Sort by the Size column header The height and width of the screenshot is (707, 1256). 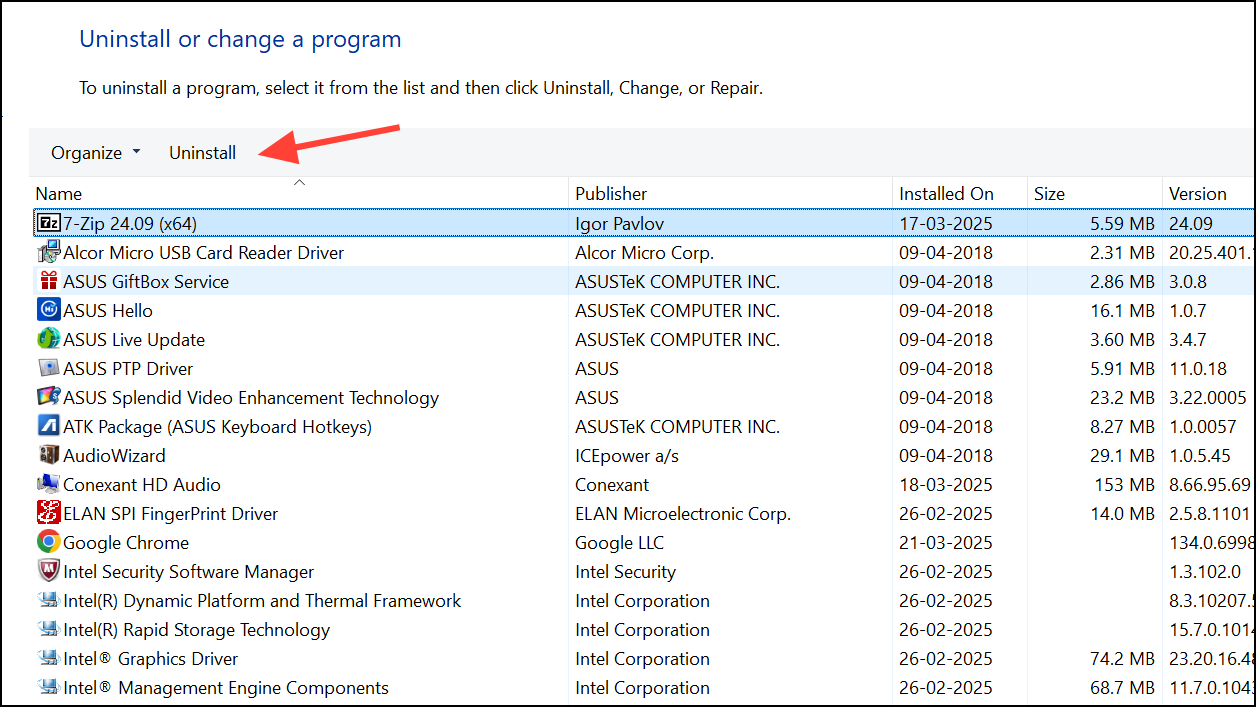1094,193
